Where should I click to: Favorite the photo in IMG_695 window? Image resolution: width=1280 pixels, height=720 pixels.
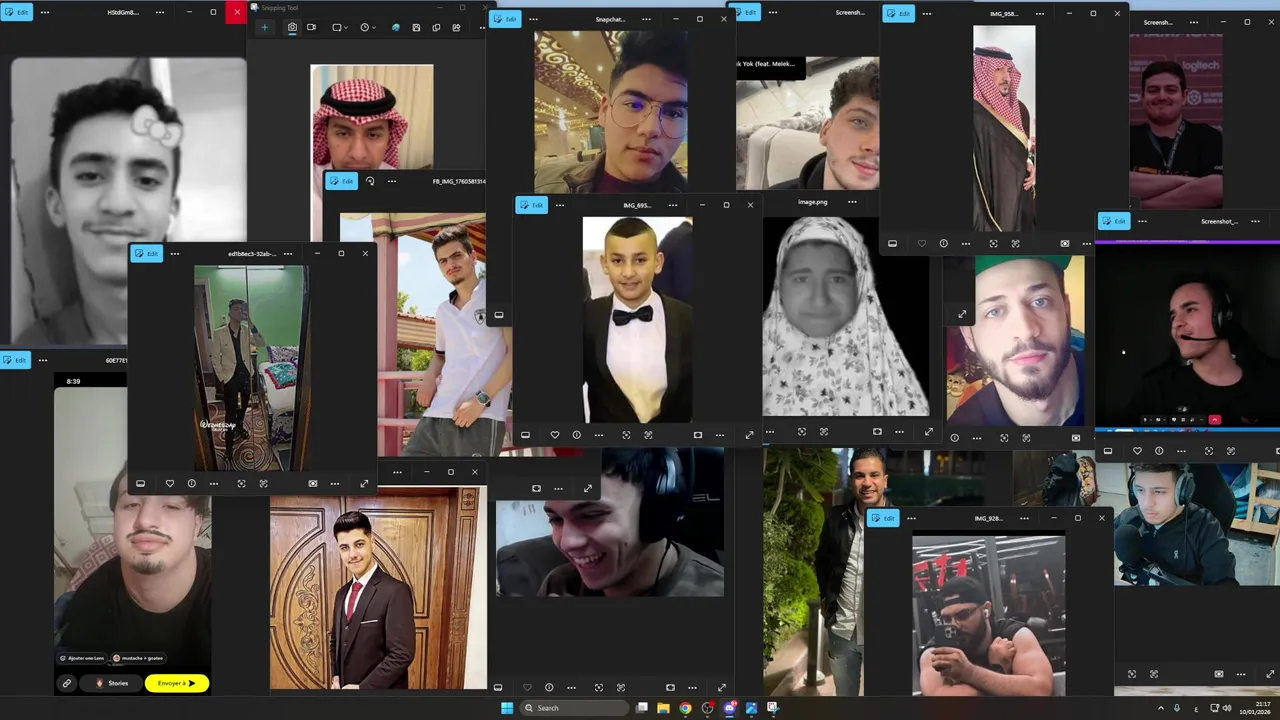pos(555,435)
